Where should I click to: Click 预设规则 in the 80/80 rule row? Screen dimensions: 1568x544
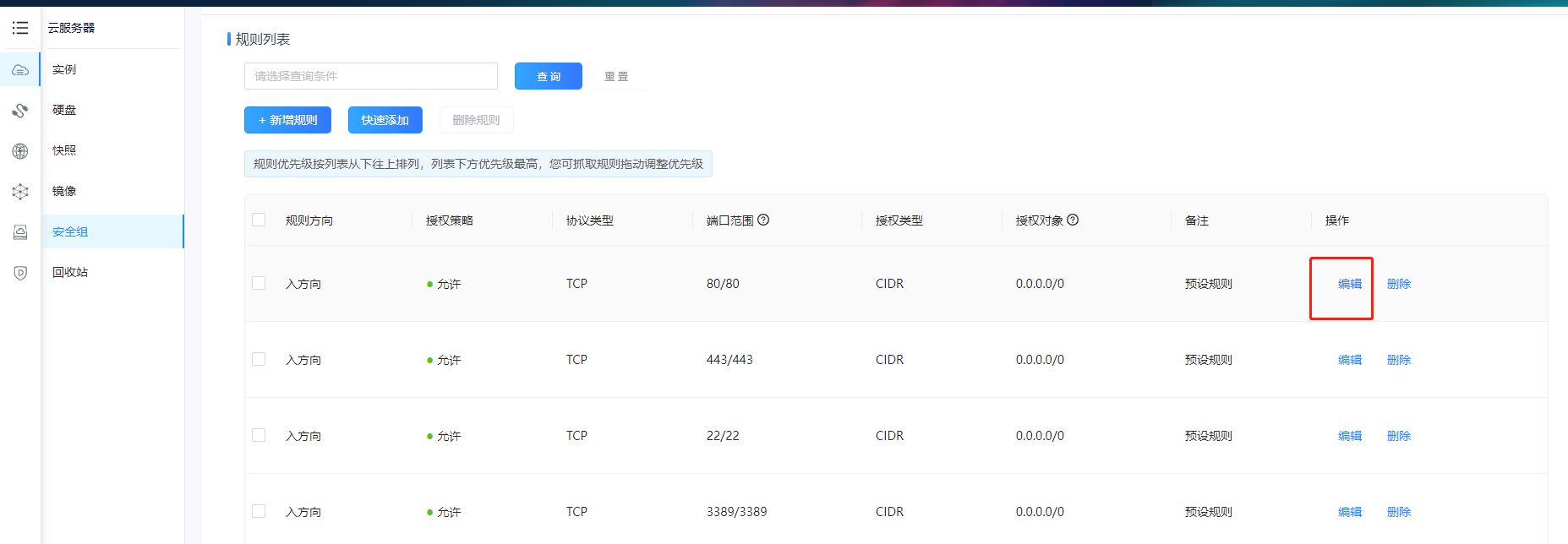[x=1209, y=284]
